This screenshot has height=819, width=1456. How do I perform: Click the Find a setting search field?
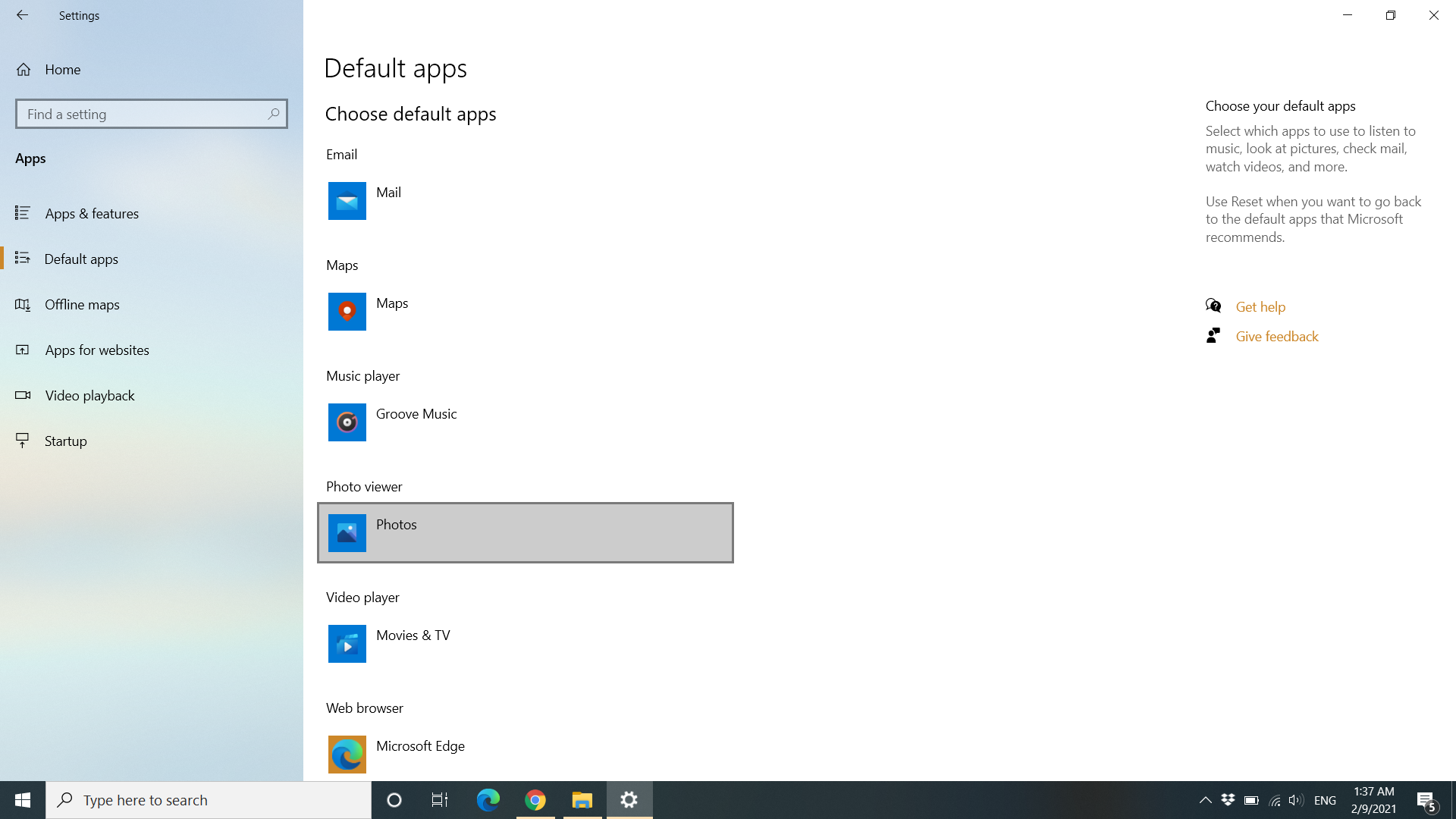pos(151,114)
